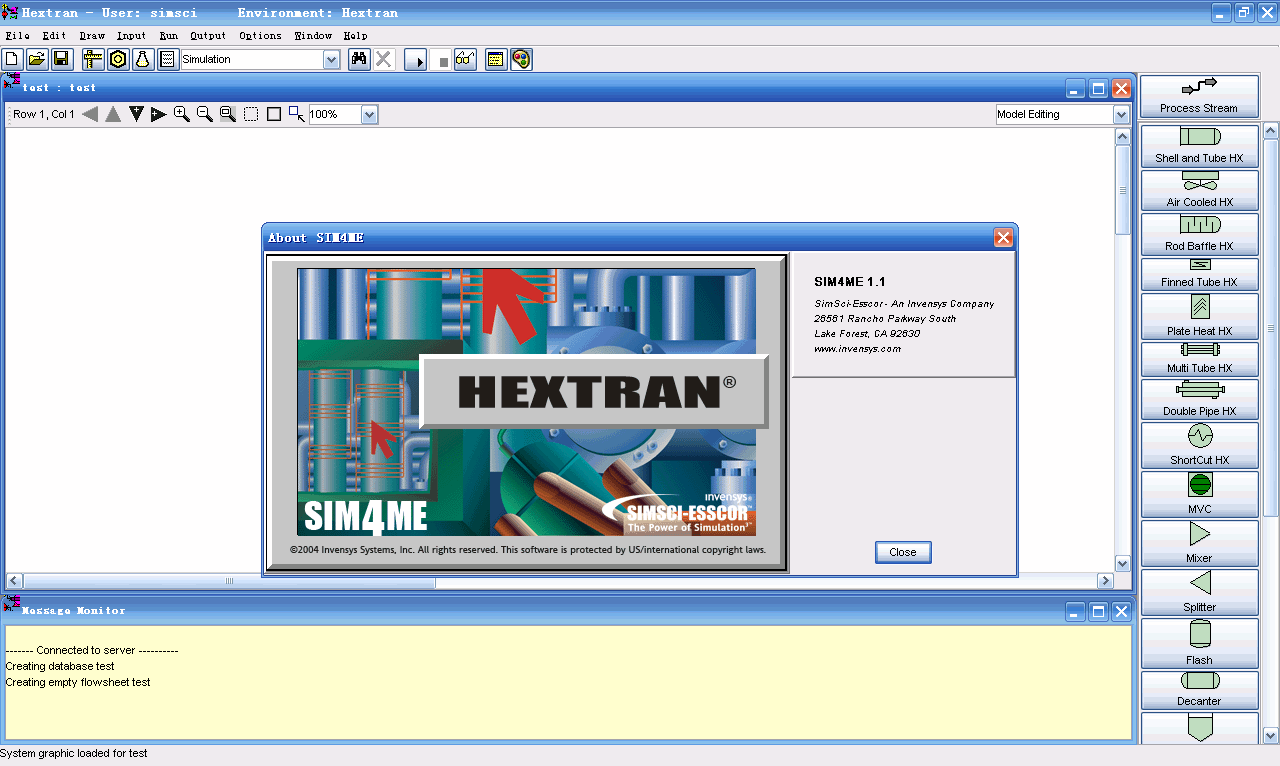Screen dimensions: 1280x766
Task: Select Air Cooled HX unit
Action: [x=1199, y=190]
